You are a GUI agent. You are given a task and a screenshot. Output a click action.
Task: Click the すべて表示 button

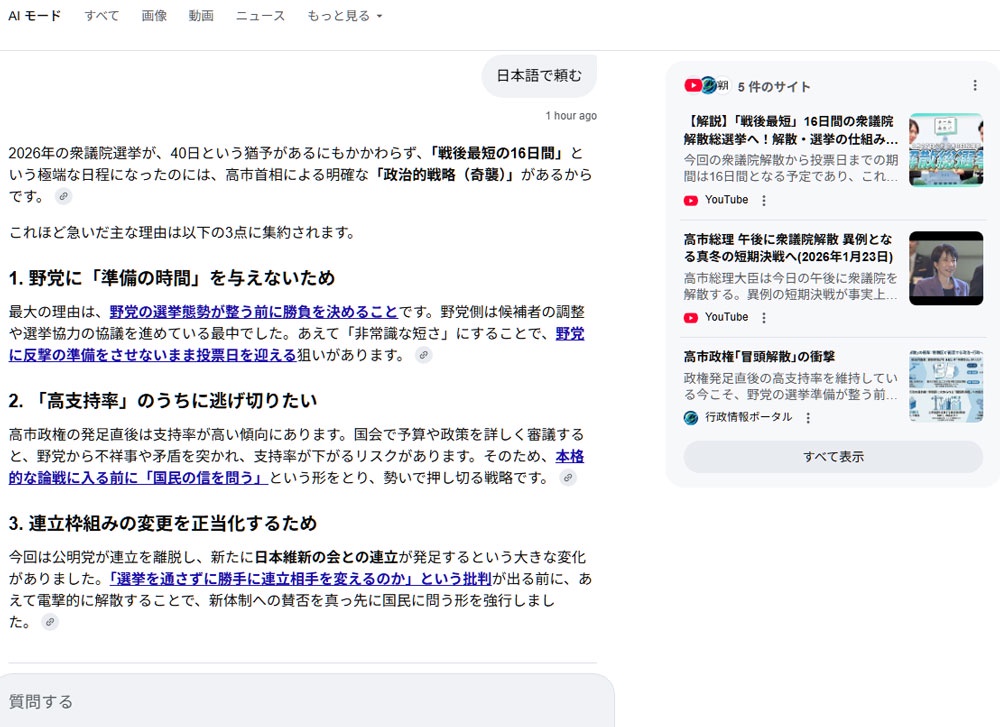point(833,457)
